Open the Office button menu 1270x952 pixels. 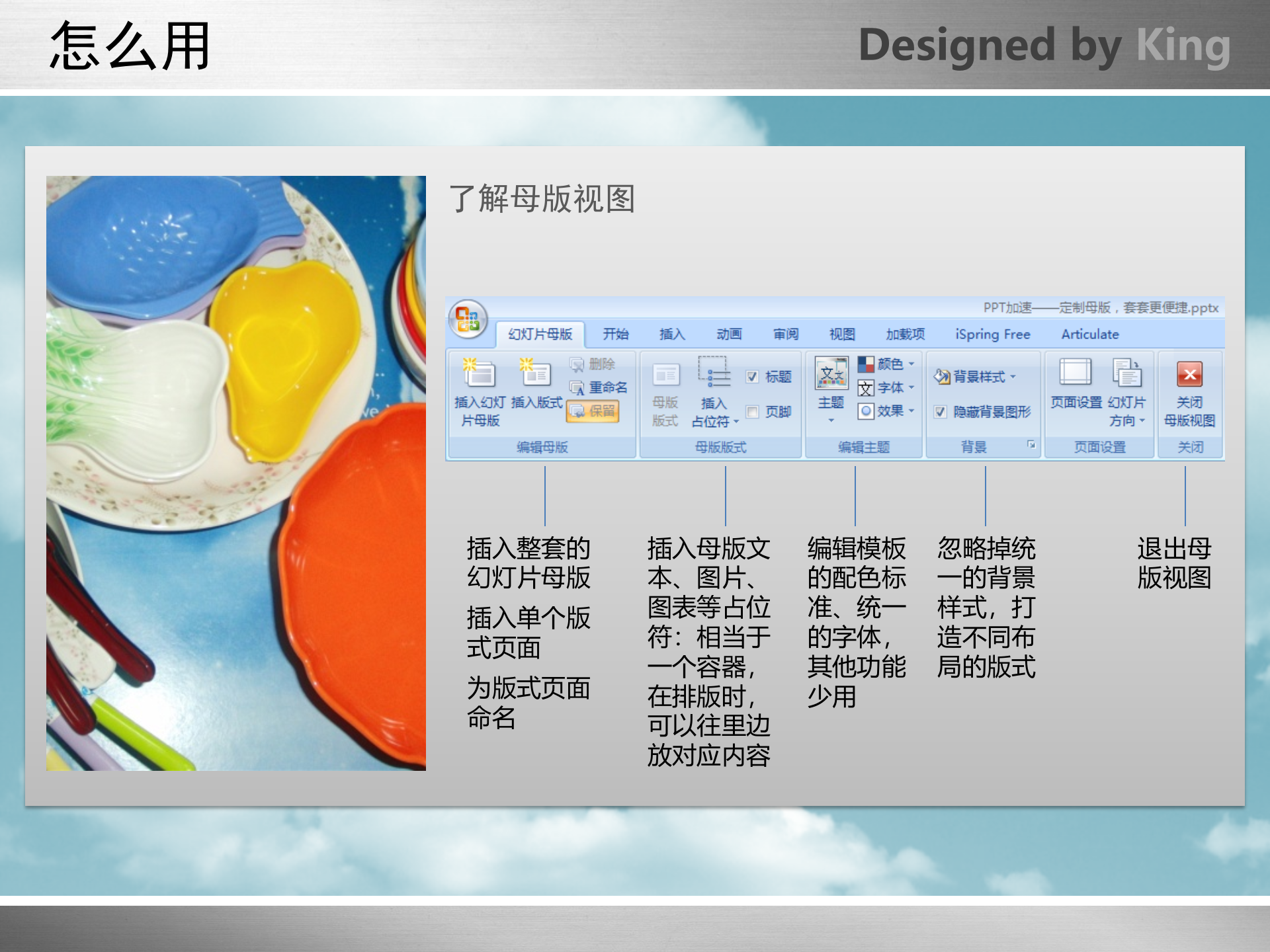click(468, 316)
